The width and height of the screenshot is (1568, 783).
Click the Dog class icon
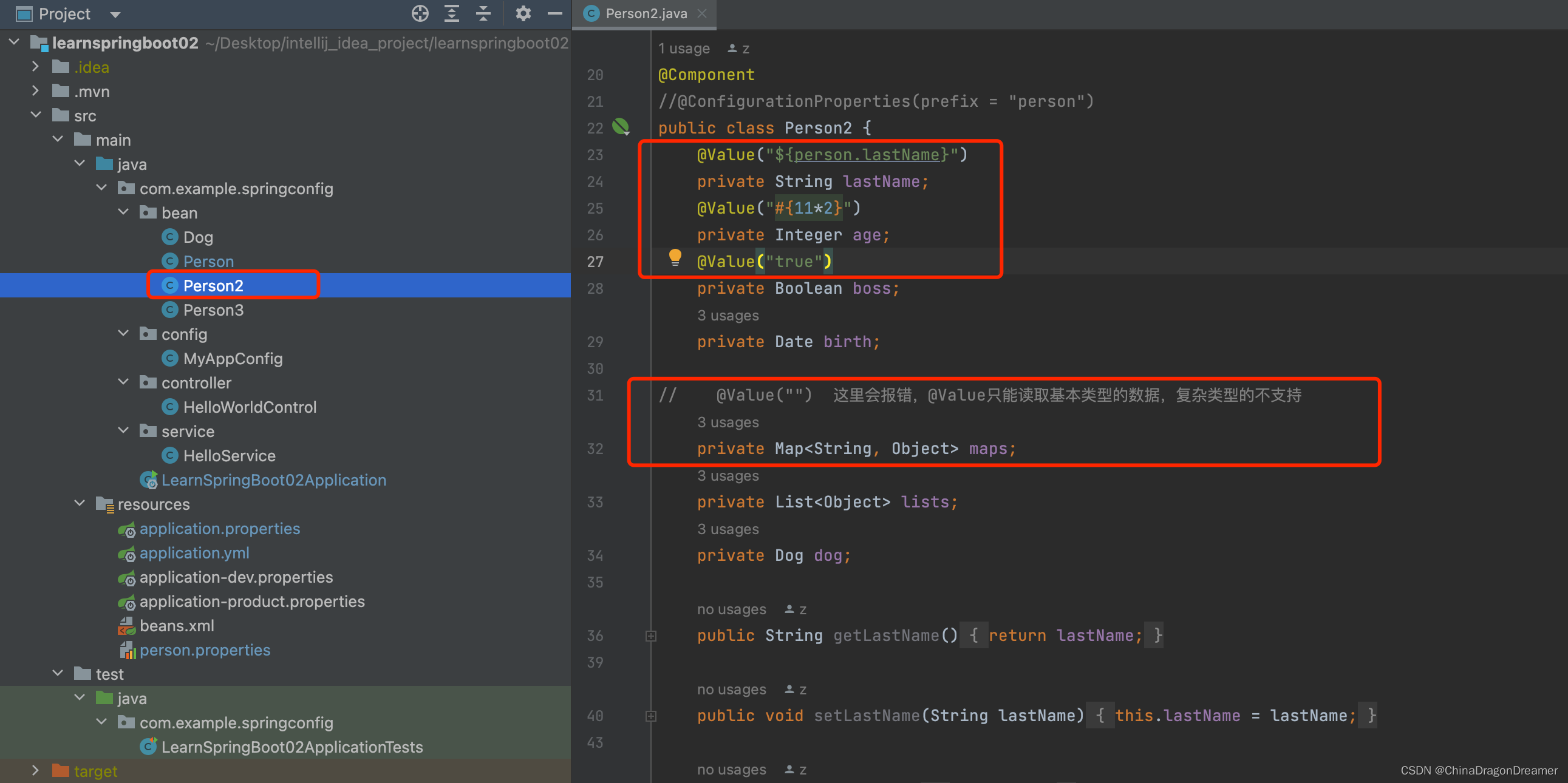(170, 237)
